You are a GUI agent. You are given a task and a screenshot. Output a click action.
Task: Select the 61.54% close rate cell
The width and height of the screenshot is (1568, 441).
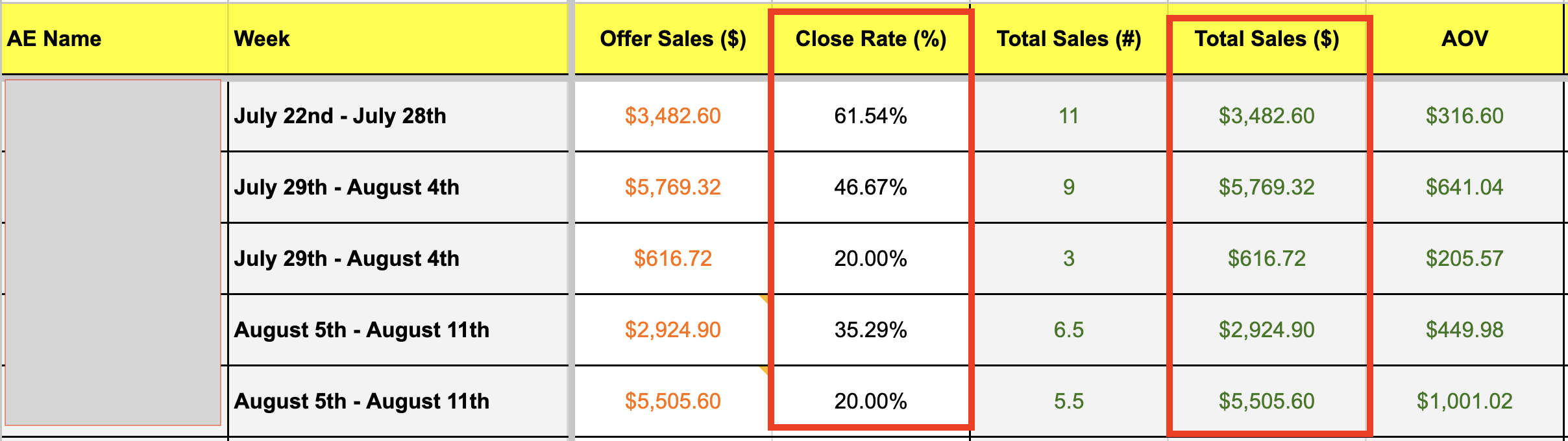pos(870,116)
